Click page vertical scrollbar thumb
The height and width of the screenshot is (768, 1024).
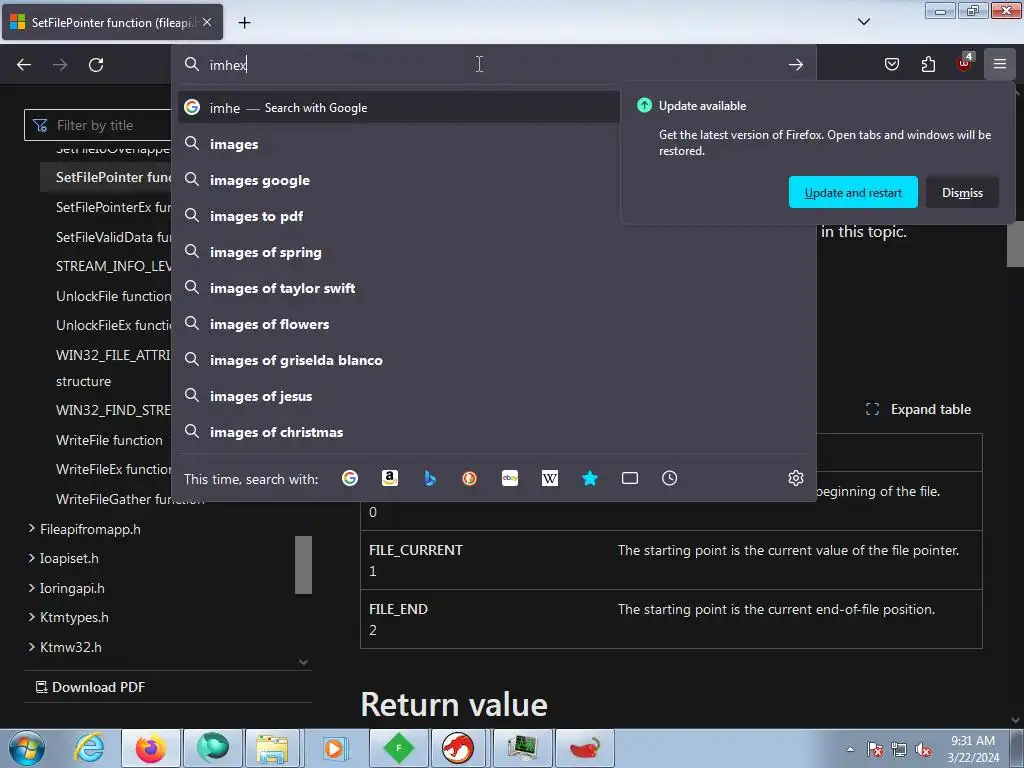pos(1015,245)
